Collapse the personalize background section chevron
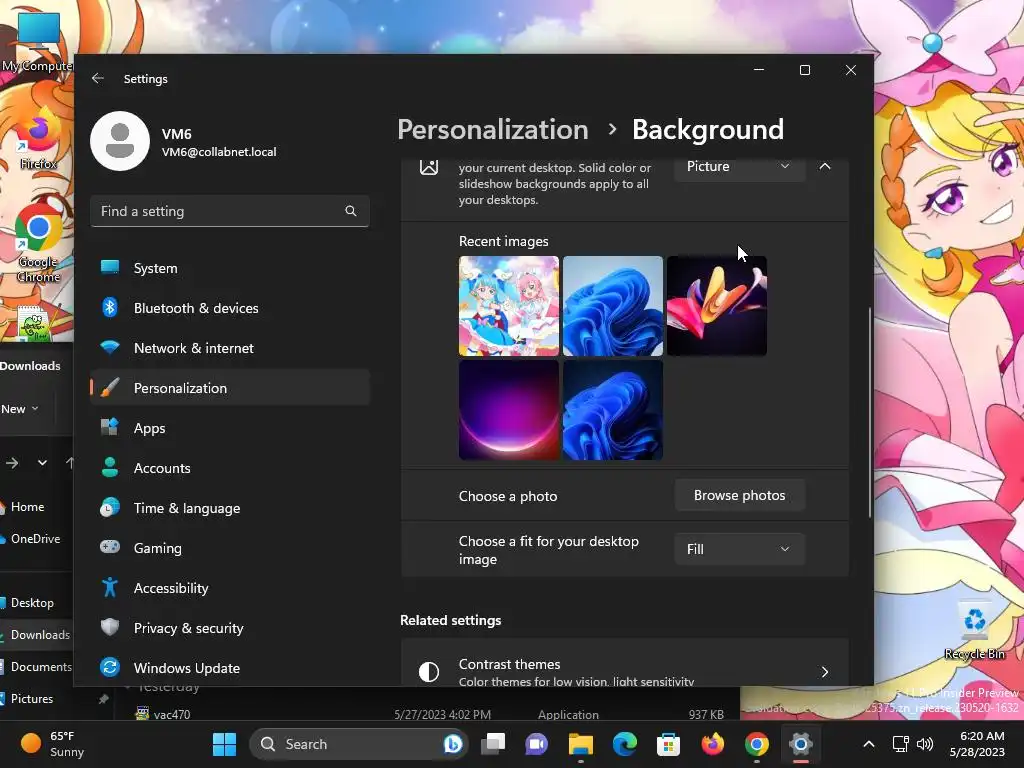 tap(825, 167)
